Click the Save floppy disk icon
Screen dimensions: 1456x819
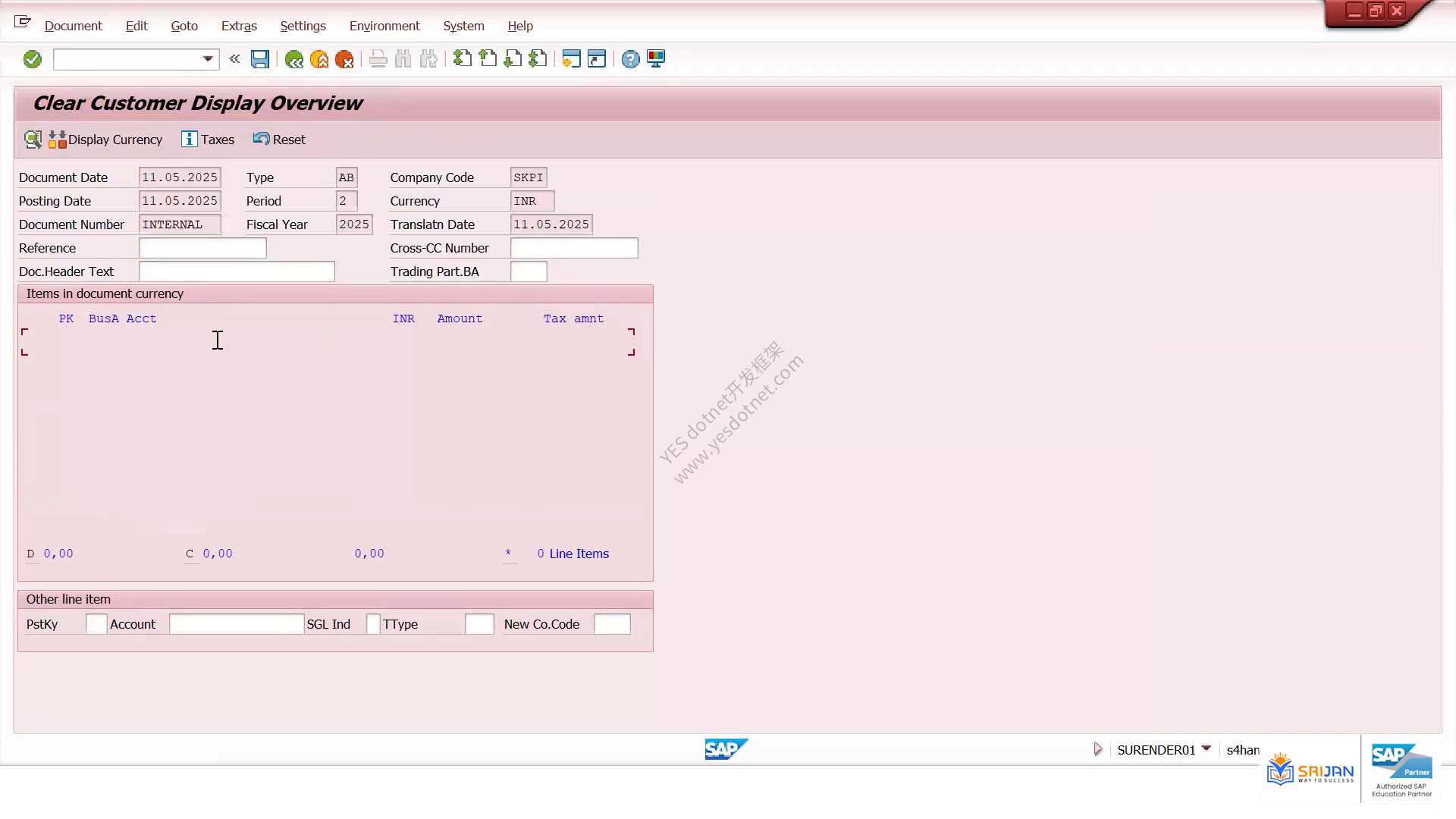pyautogui.click(x=260, y=59)
